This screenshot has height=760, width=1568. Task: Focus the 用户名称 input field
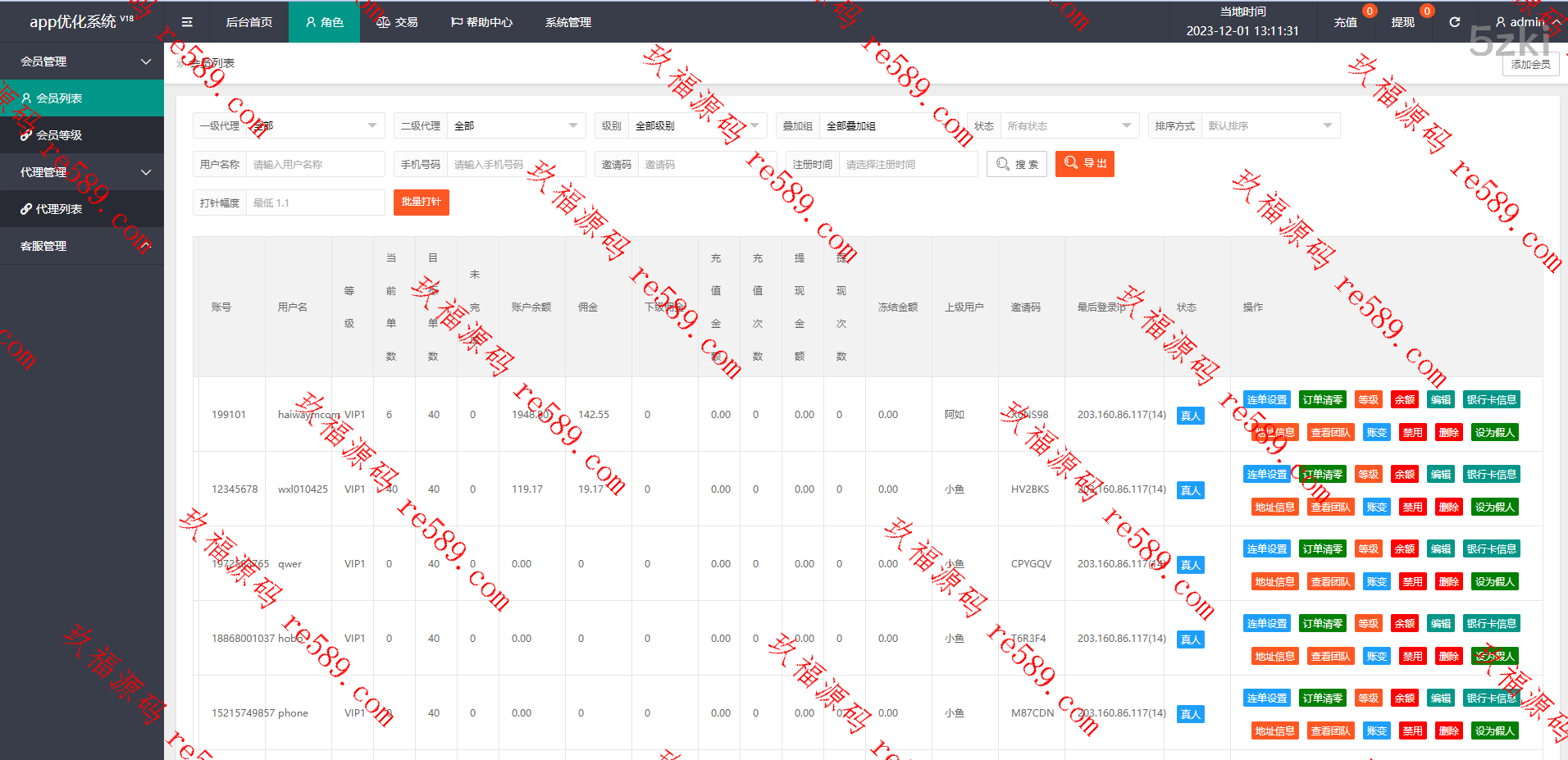point(315,164)
